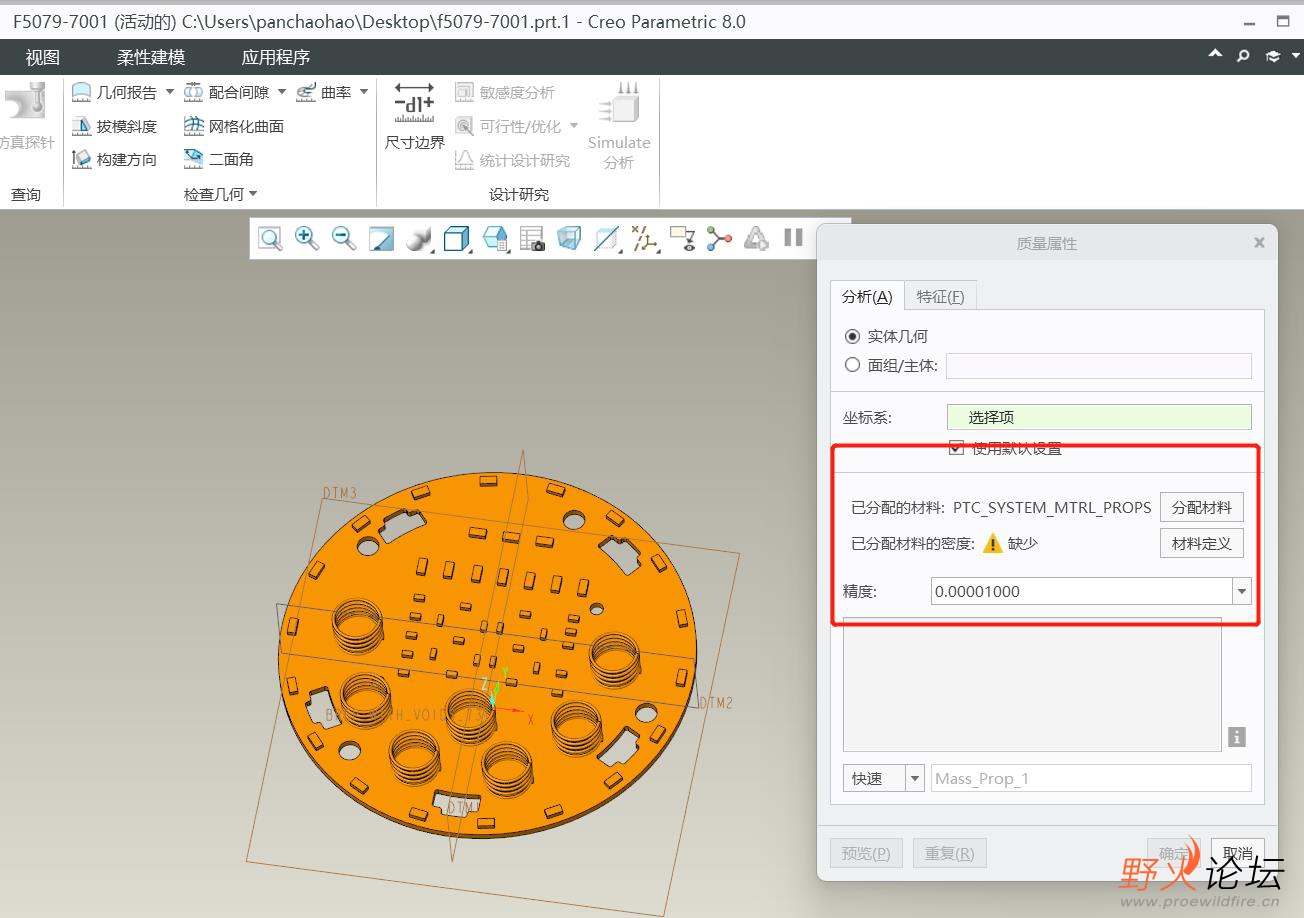Click the Repaint screen icon

pyautogui.click(x=381, y=238)
